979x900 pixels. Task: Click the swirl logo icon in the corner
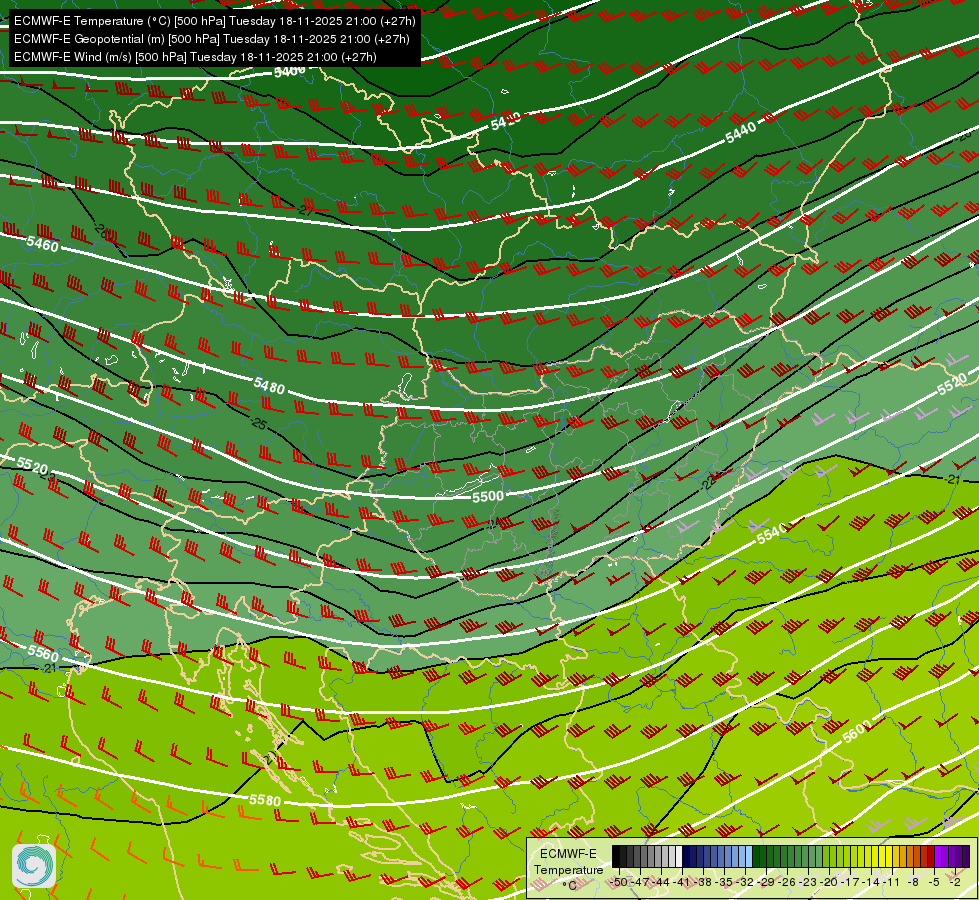(x=34, y=866)
